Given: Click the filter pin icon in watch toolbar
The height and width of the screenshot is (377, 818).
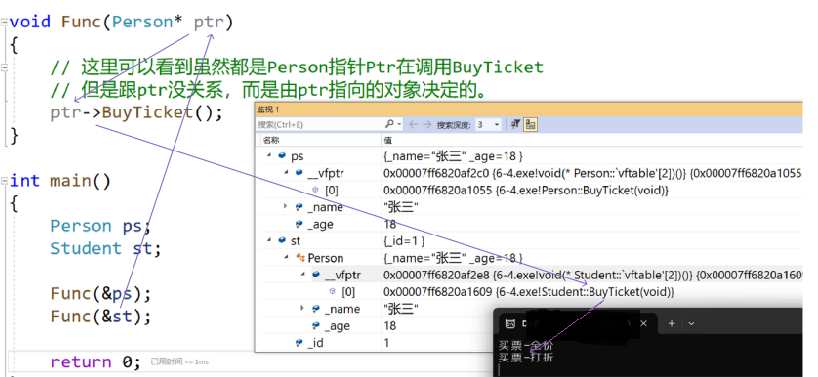Looking at the screenshot, I should click(515, 125).
